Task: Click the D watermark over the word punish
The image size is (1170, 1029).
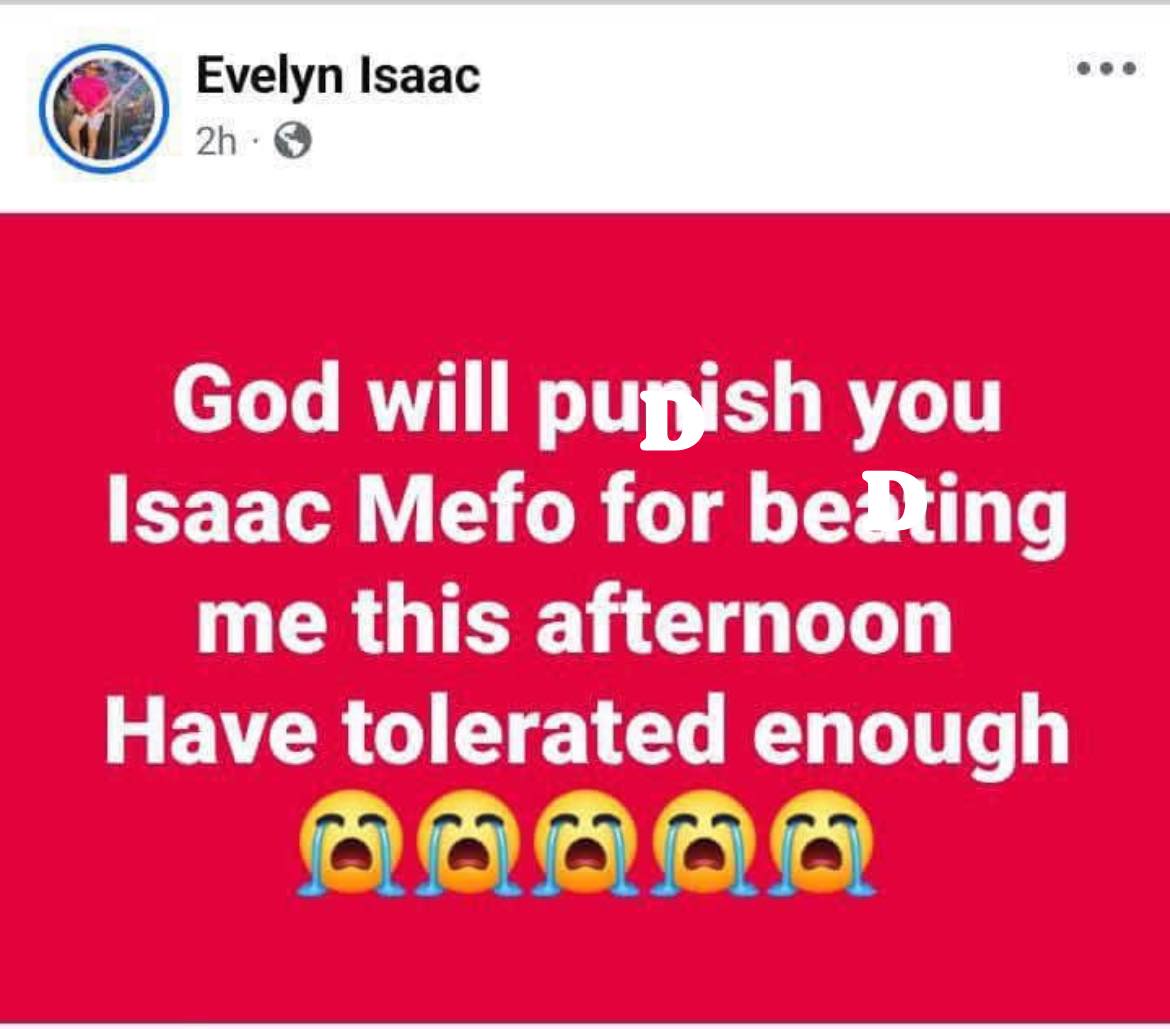Action: (671, 421)
